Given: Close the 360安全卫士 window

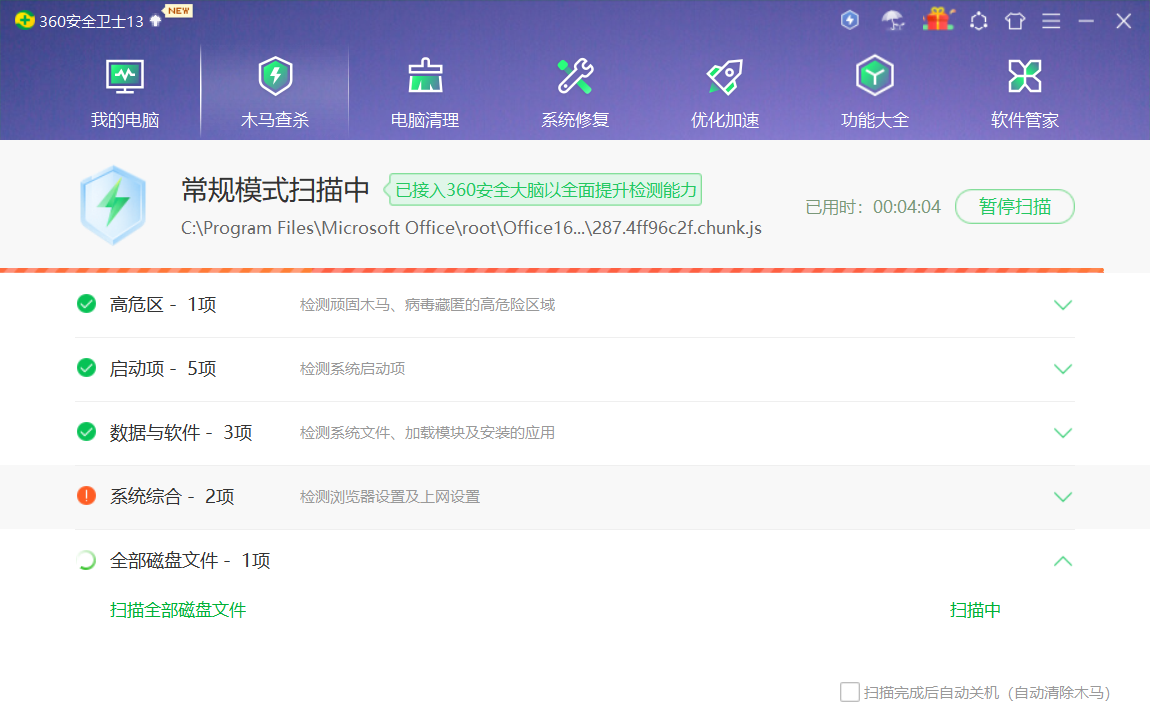Looking at the screenshot, I should click(x=1124, y=21).
